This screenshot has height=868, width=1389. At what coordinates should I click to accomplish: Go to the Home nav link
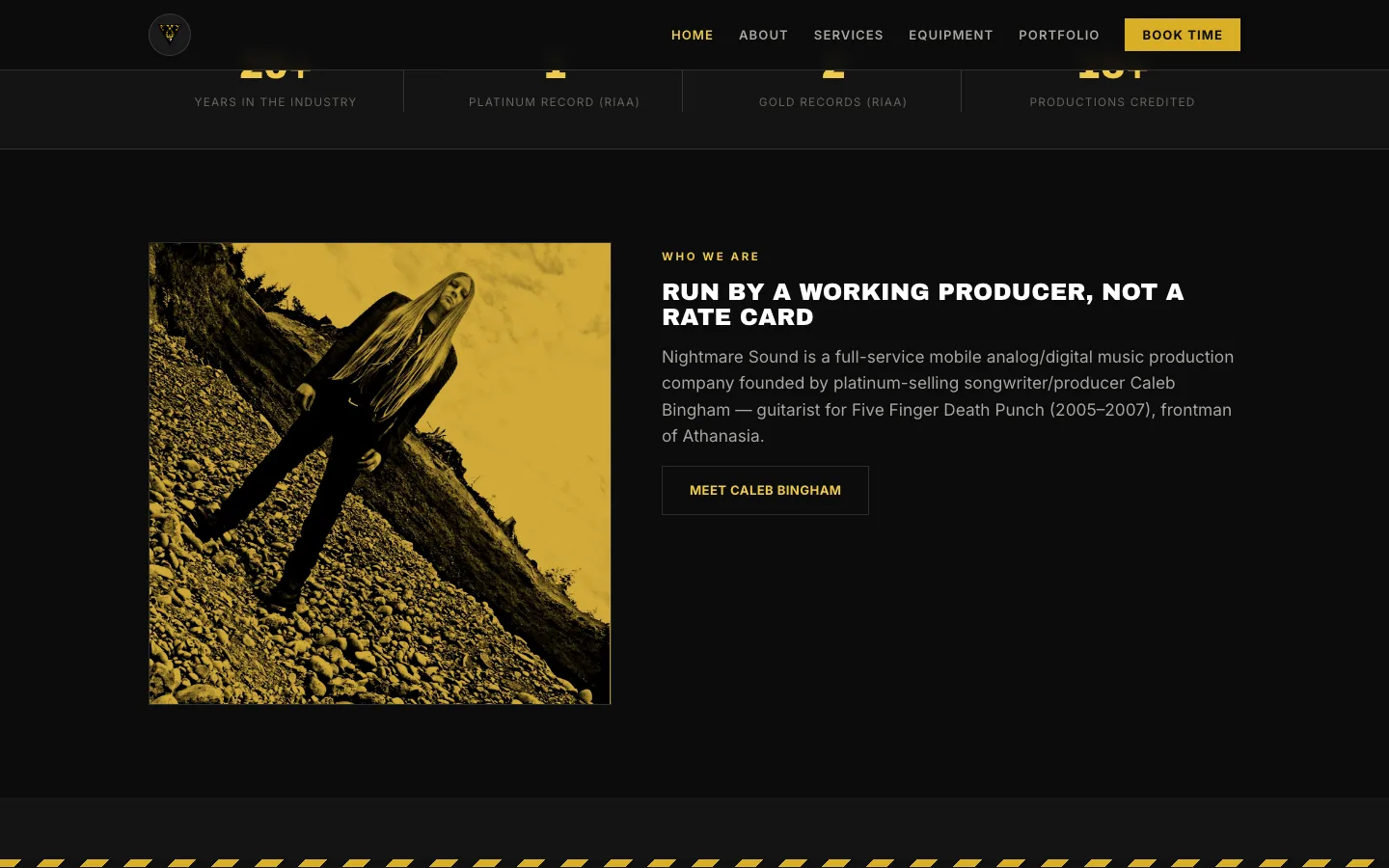pyautogui.click(x=693, y=35)
